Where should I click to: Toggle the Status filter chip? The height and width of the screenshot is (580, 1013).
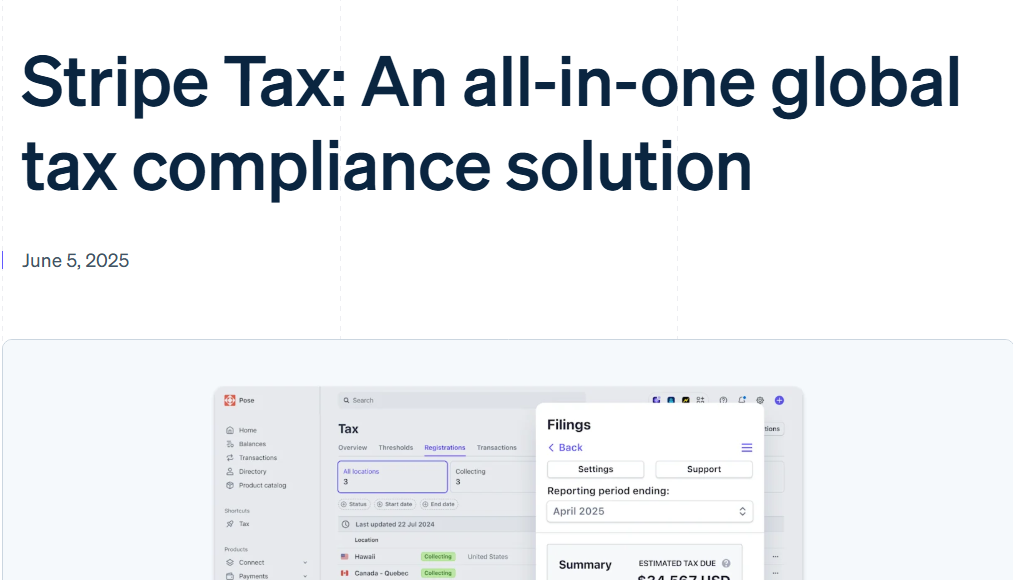pos(354,504)
